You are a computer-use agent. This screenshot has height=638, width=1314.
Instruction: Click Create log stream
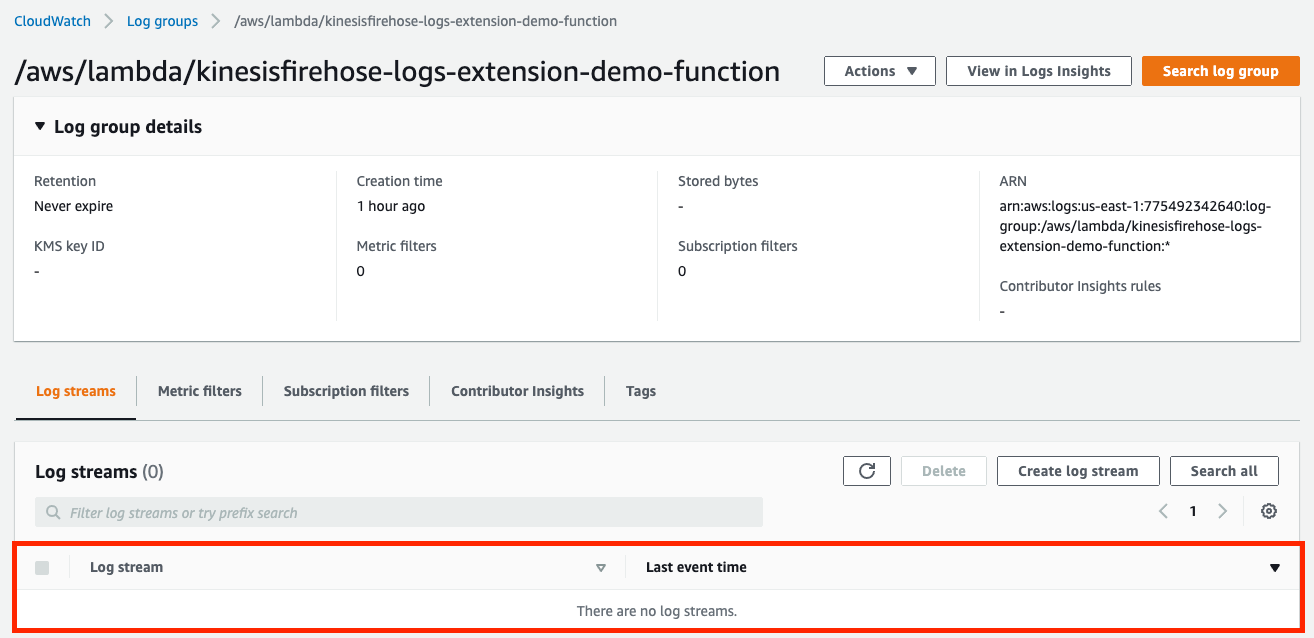pos(1077,470)
